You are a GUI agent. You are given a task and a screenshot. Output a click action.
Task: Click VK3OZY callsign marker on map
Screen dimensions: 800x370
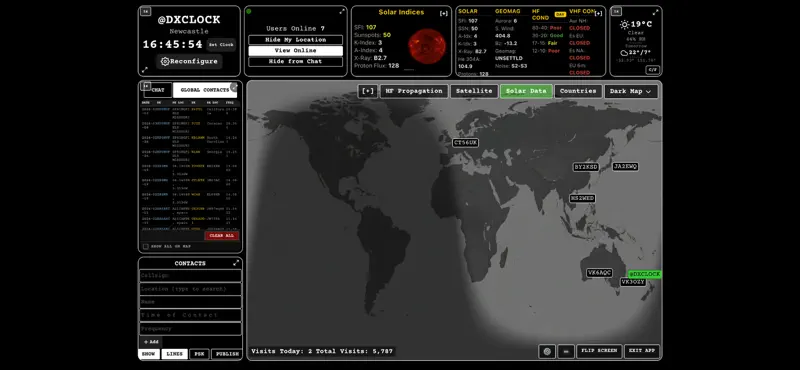point(633,282)
